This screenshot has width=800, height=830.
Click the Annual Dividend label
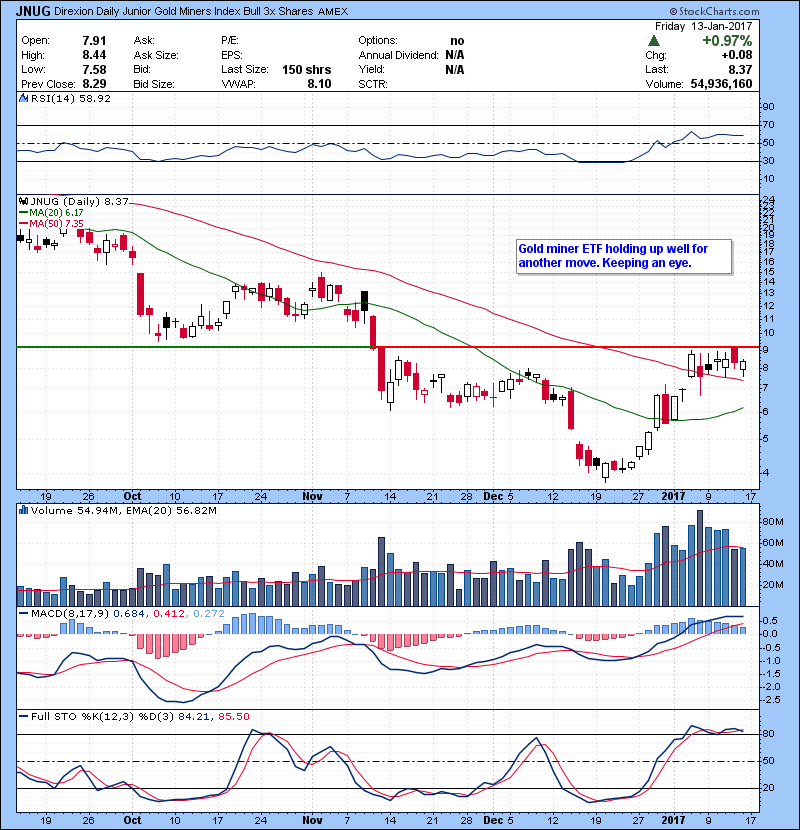[x=399, y=55]
